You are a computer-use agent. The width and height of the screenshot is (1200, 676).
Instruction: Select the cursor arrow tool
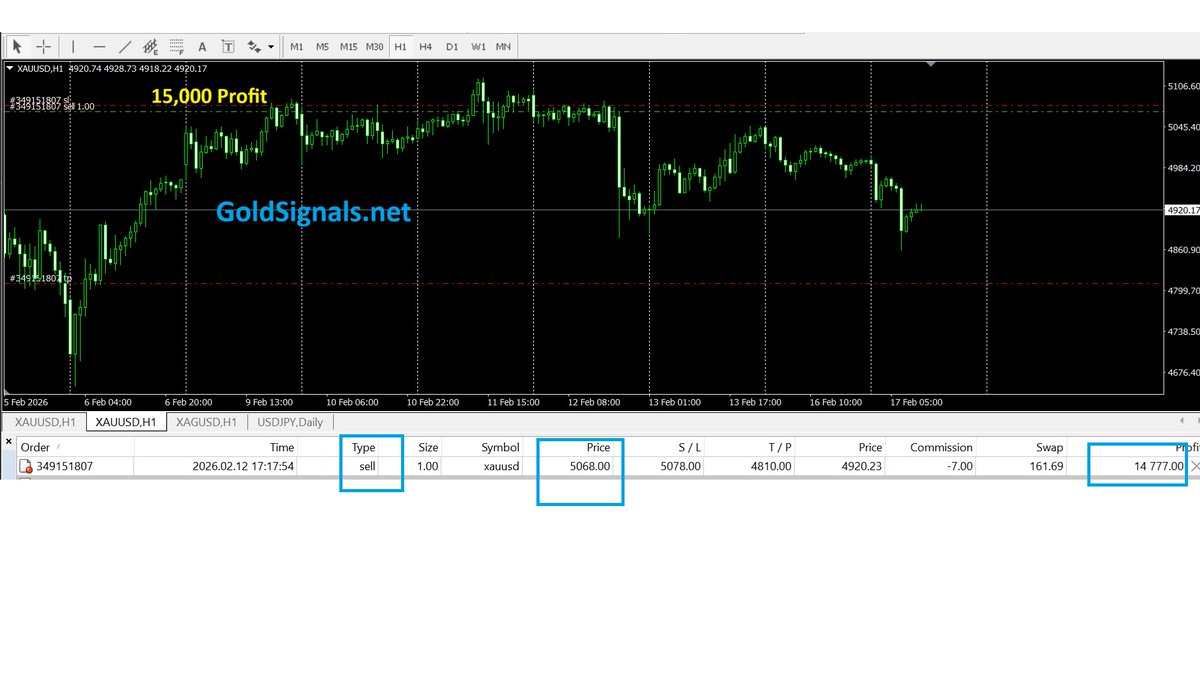pos(17,46)
